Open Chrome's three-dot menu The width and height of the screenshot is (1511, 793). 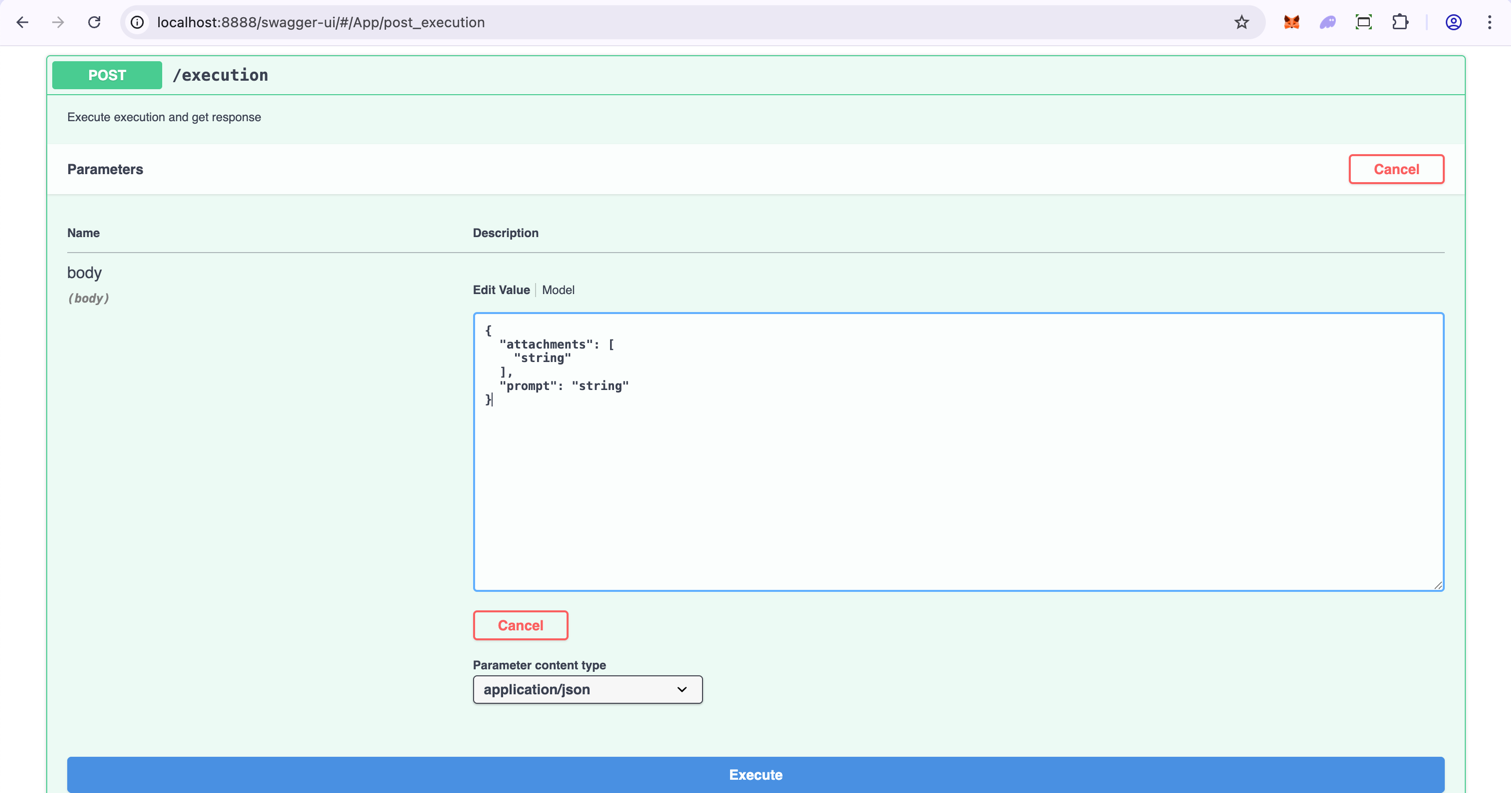click(1489, 22)
